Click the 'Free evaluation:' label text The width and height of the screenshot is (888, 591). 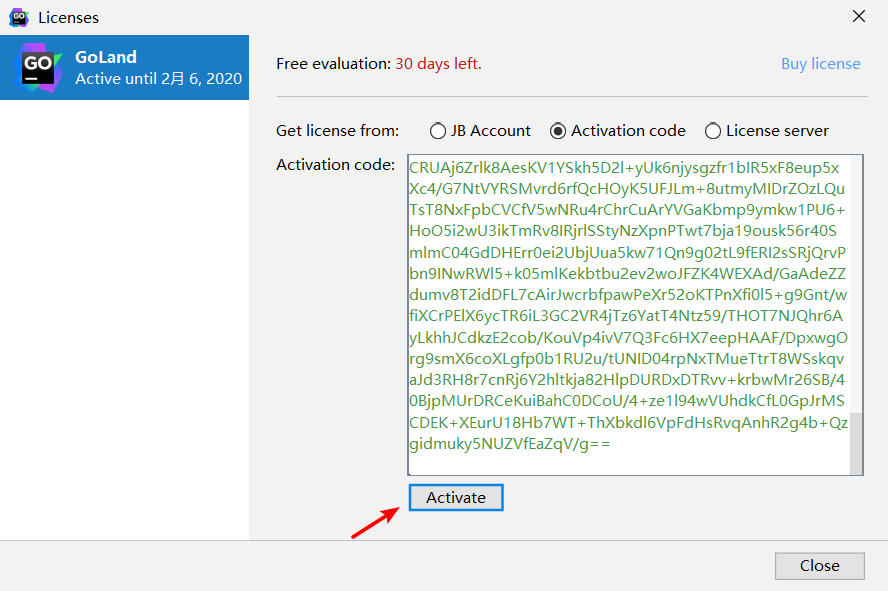[x=334, y=64]
